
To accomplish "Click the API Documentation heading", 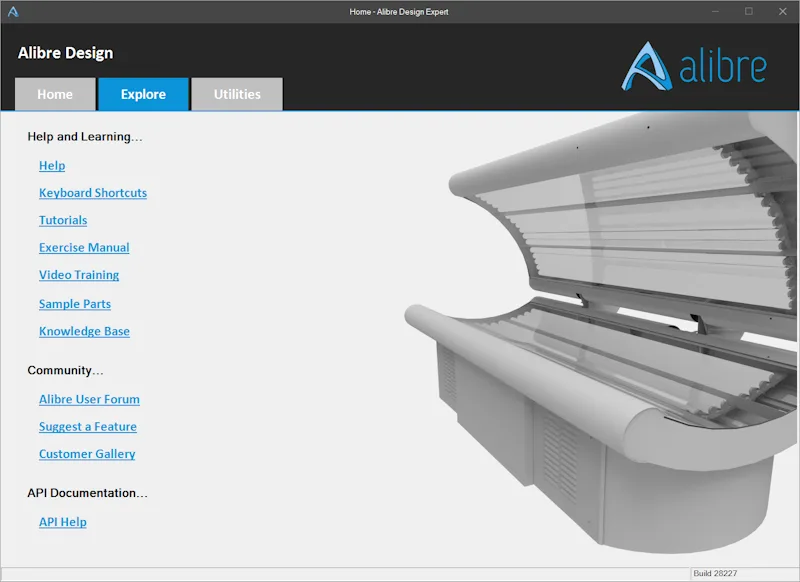I will point(88,493).
